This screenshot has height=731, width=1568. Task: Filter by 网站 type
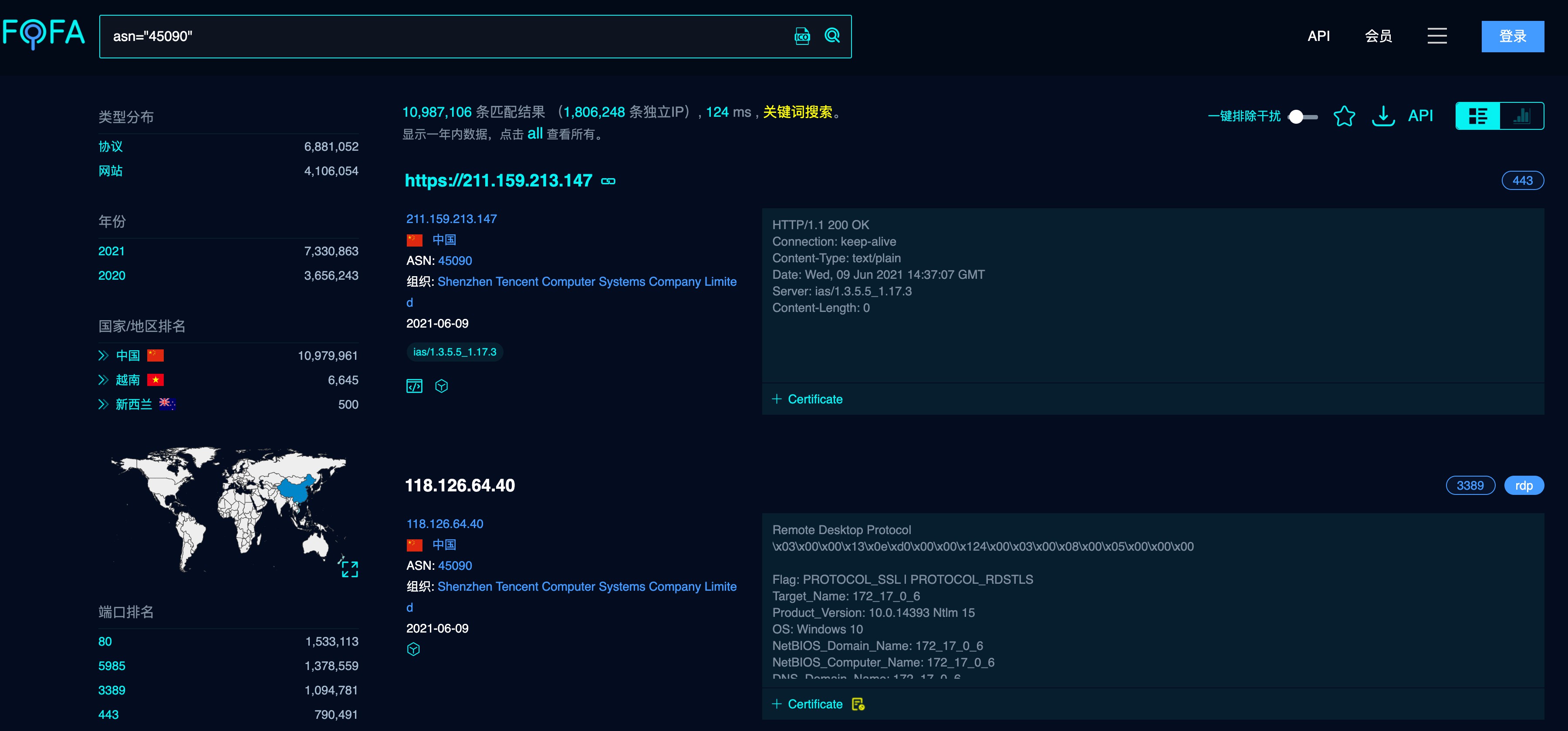[110, 171]
